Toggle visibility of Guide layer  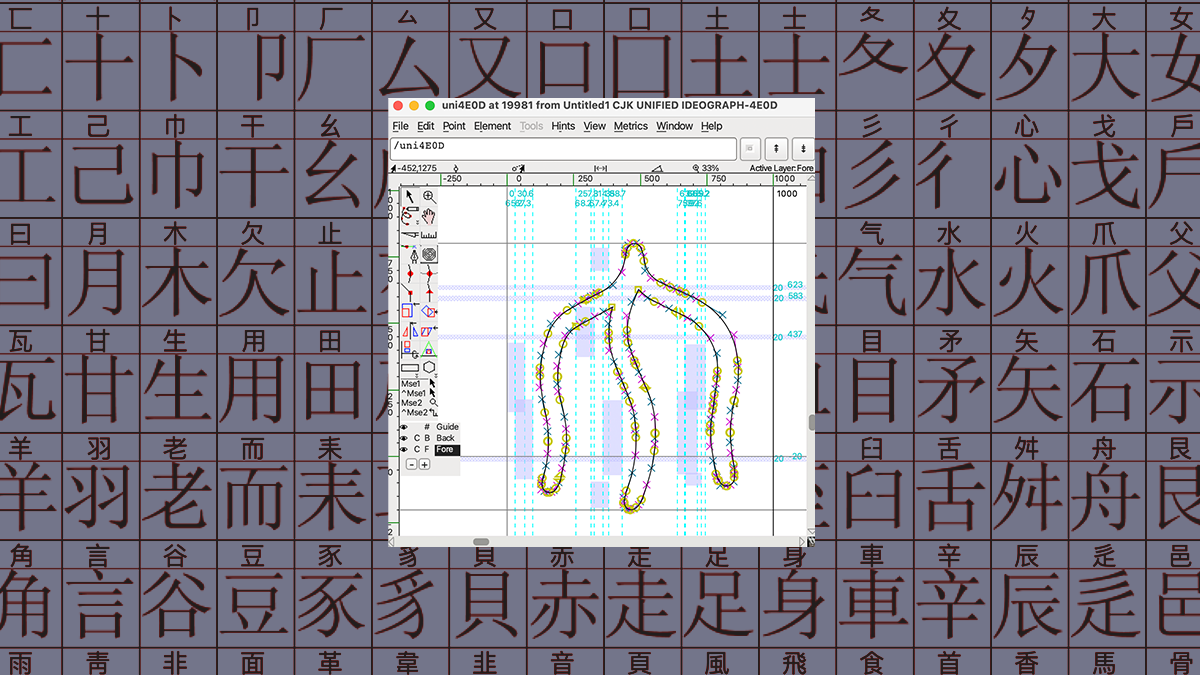(x=404, y=427)
